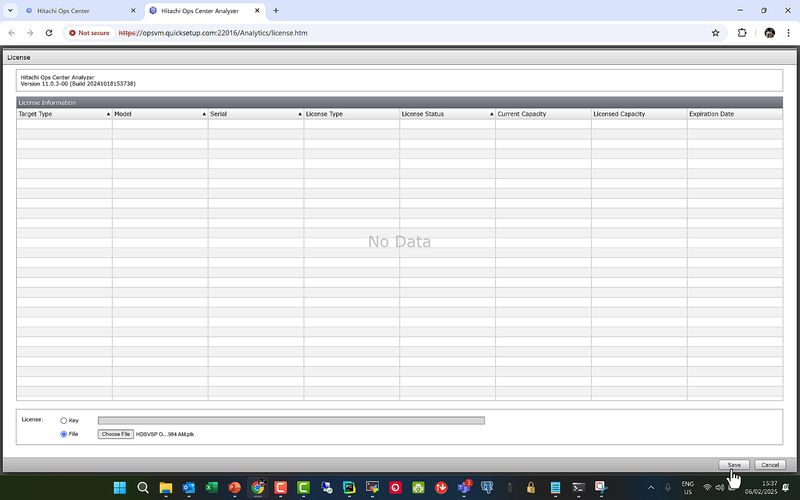Click the License Type column header

[x=352, y=114]
